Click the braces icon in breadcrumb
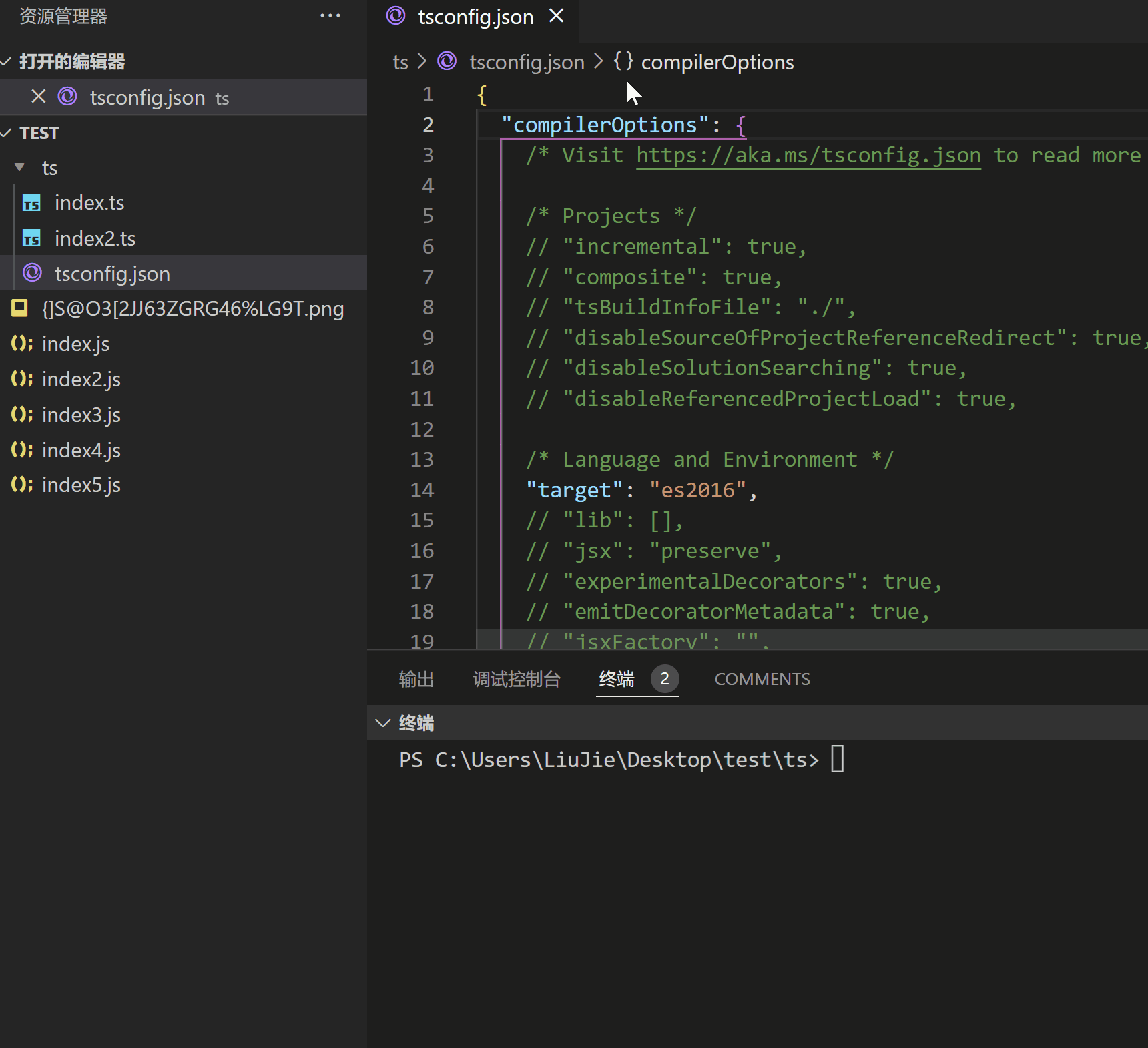 [623, 61]
